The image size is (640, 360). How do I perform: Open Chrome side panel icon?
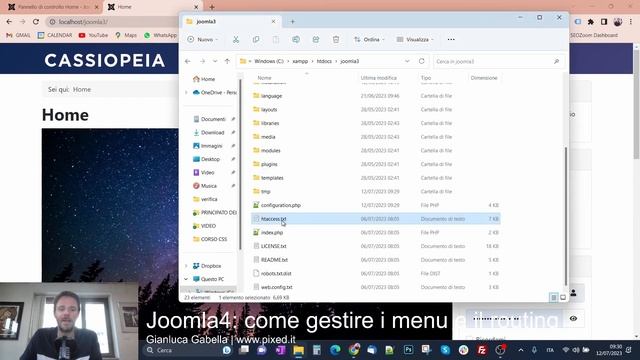tap(604, 22)
